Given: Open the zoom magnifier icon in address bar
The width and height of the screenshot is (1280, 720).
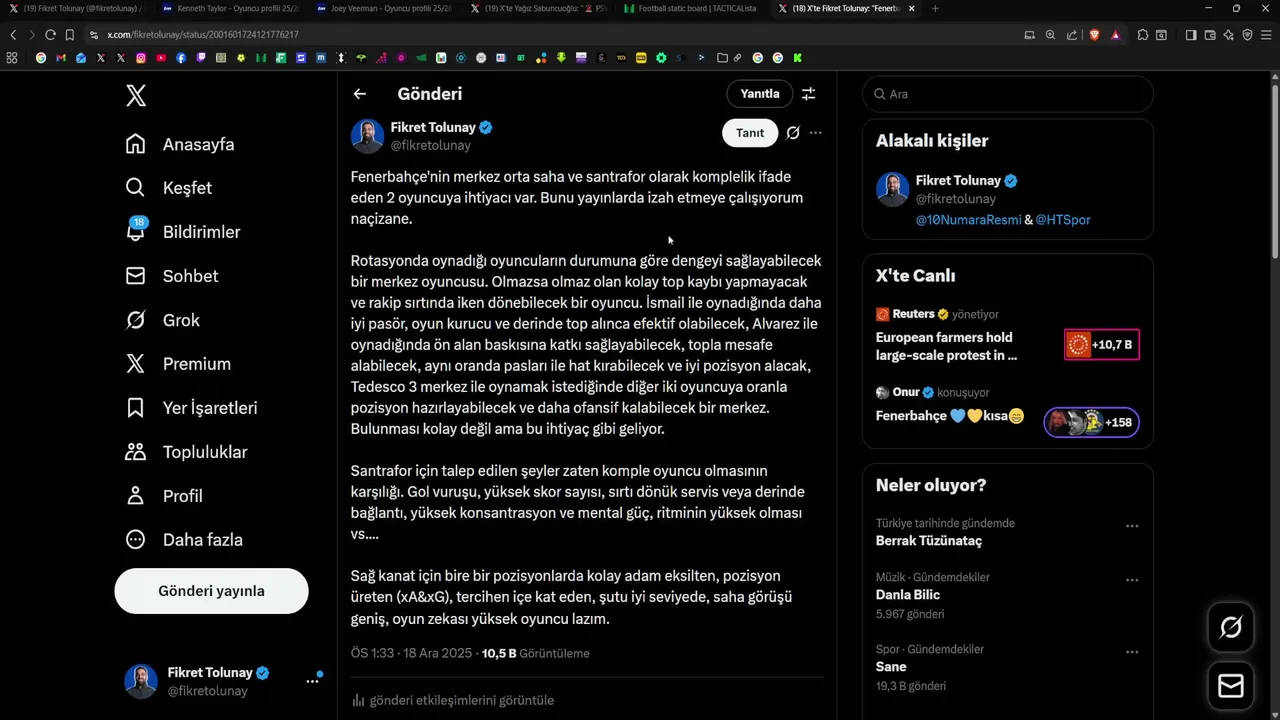Looking at the screenshot, I should tap(1050, 35).
